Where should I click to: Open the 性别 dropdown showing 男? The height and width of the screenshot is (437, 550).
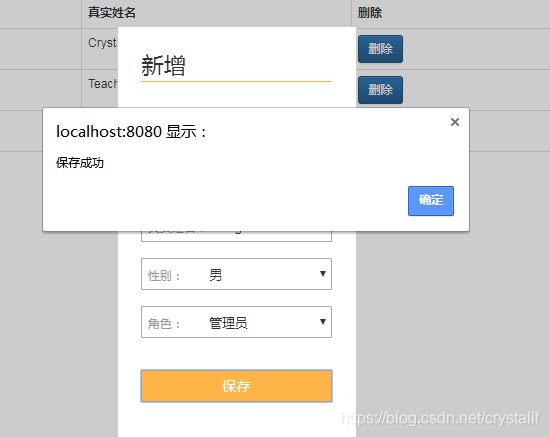[236, 274]
